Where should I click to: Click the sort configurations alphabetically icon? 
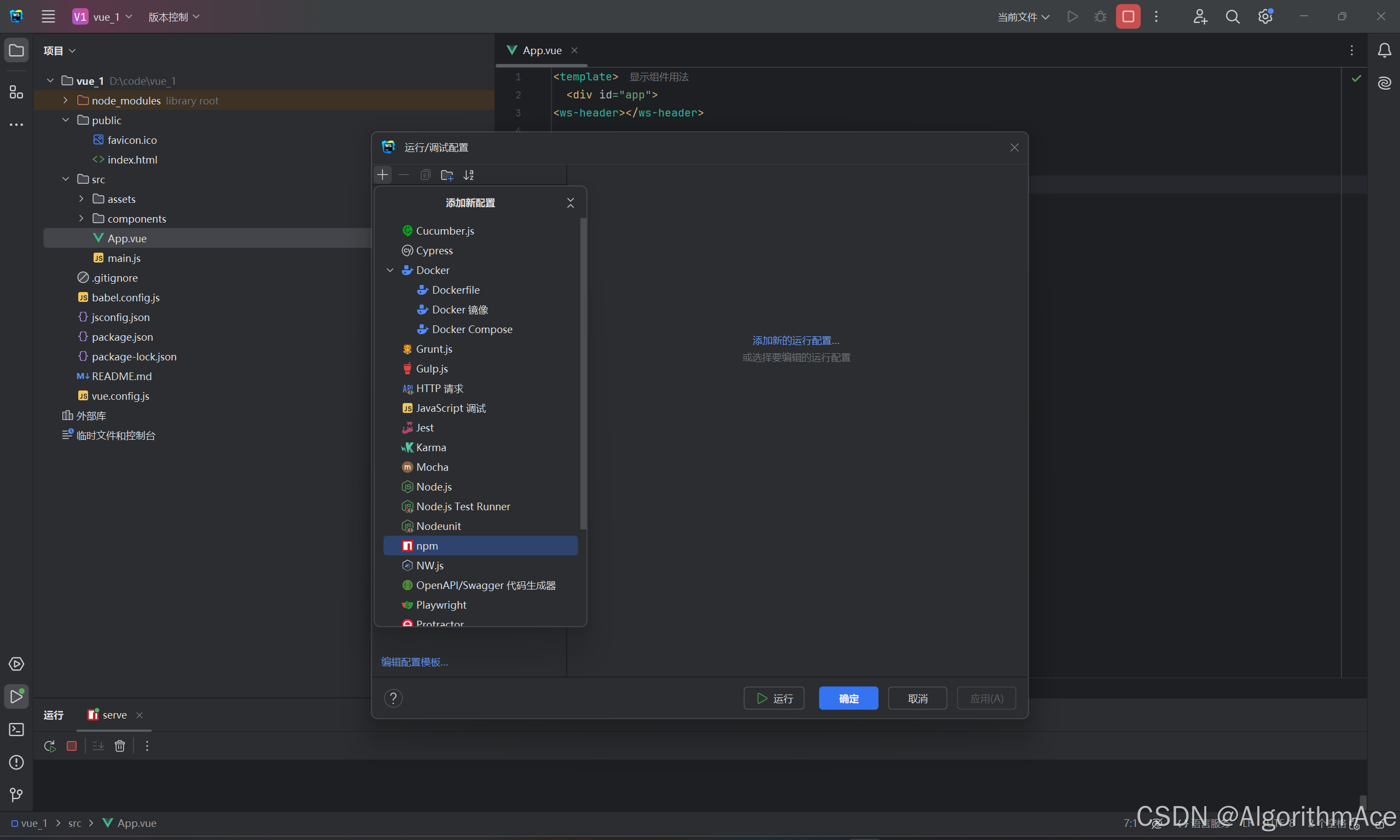[468, 175]
